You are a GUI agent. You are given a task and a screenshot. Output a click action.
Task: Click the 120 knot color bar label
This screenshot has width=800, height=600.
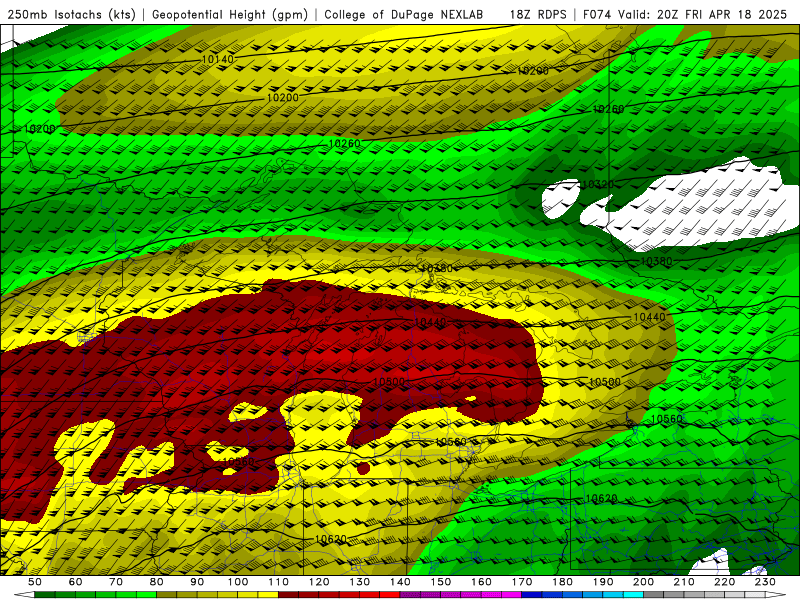click(319, 582)
